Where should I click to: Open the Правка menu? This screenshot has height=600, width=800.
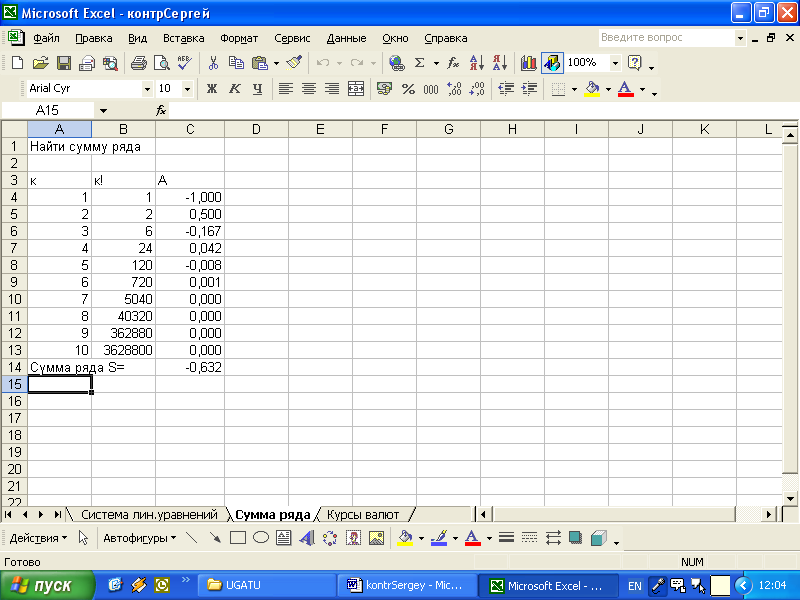click(x=94, y=38)
